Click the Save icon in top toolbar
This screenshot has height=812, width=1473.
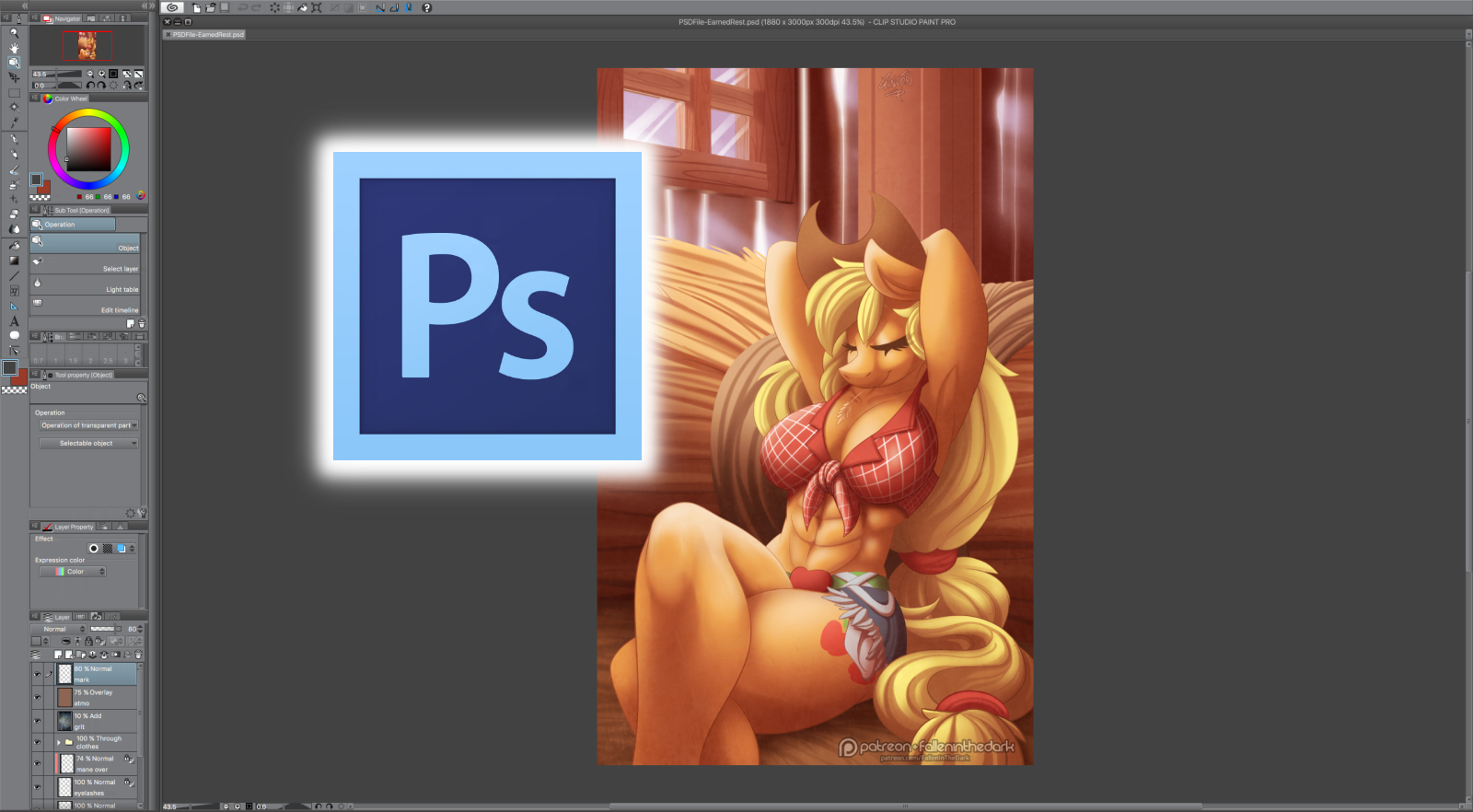tap(224, 7)
